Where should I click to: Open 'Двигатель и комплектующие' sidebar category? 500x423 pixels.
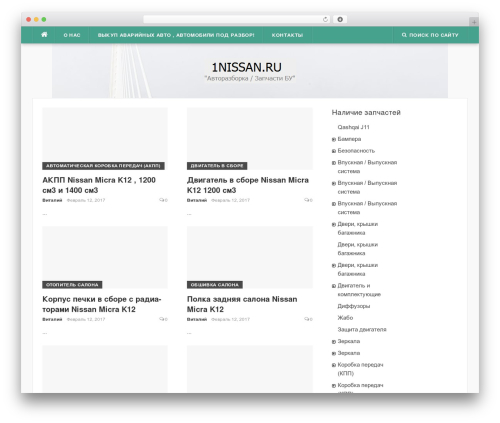(x=359, y=290)
